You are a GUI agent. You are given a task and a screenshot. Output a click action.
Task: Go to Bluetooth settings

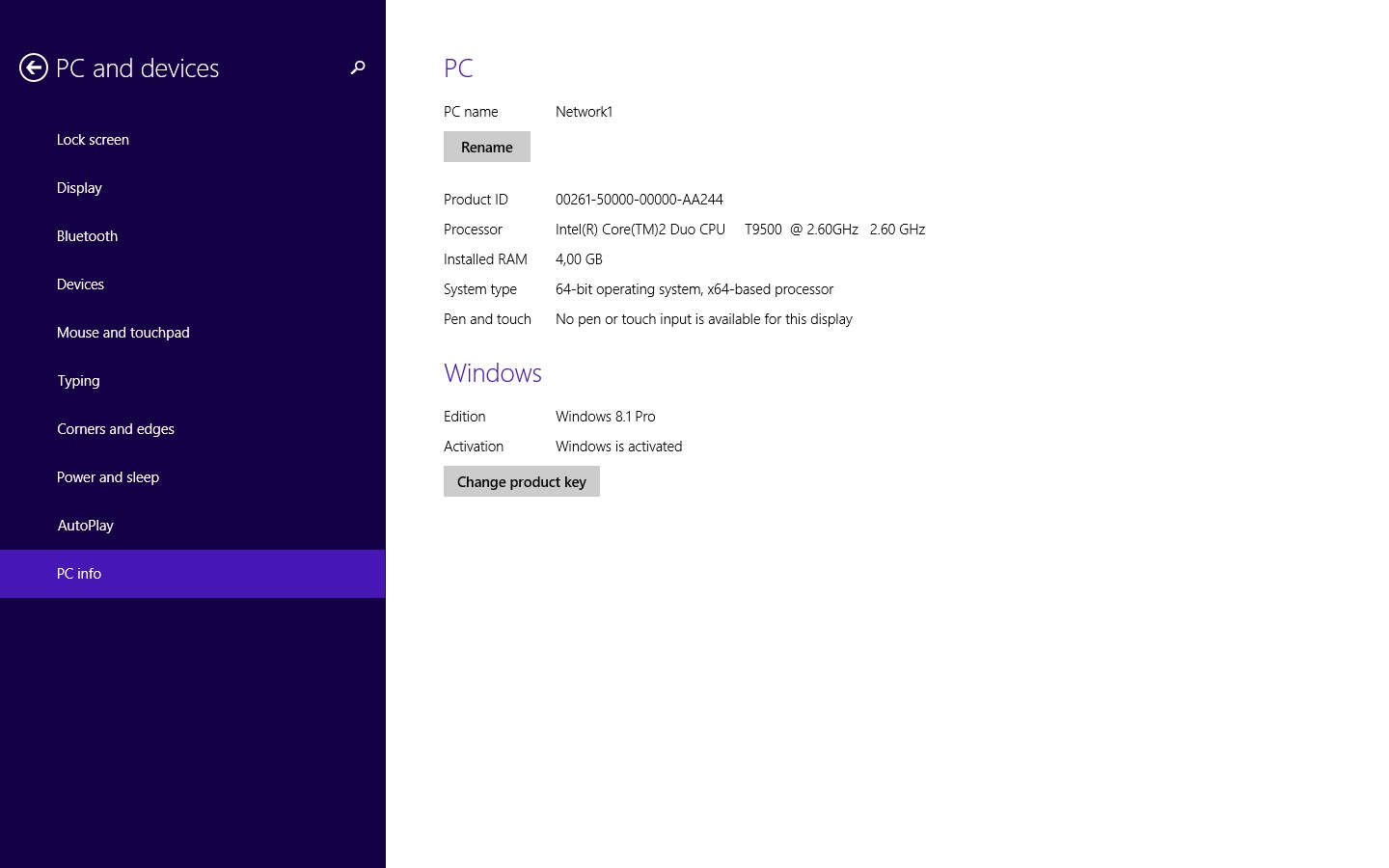click(x=193, y=236)
